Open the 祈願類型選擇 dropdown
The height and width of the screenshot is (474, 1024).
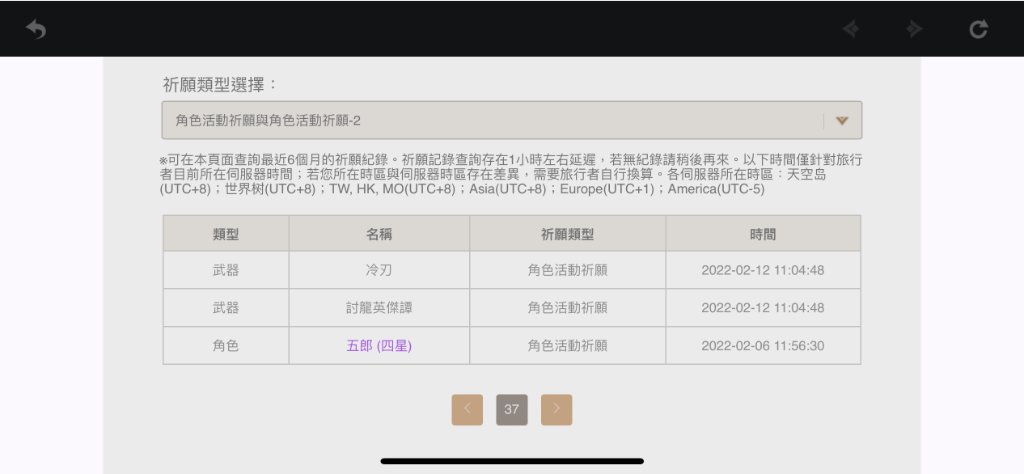click(511, 120)
